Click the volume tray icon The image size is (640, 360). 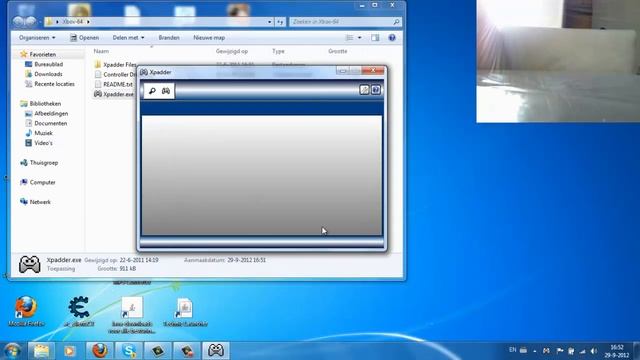click(x=594, y=351)
